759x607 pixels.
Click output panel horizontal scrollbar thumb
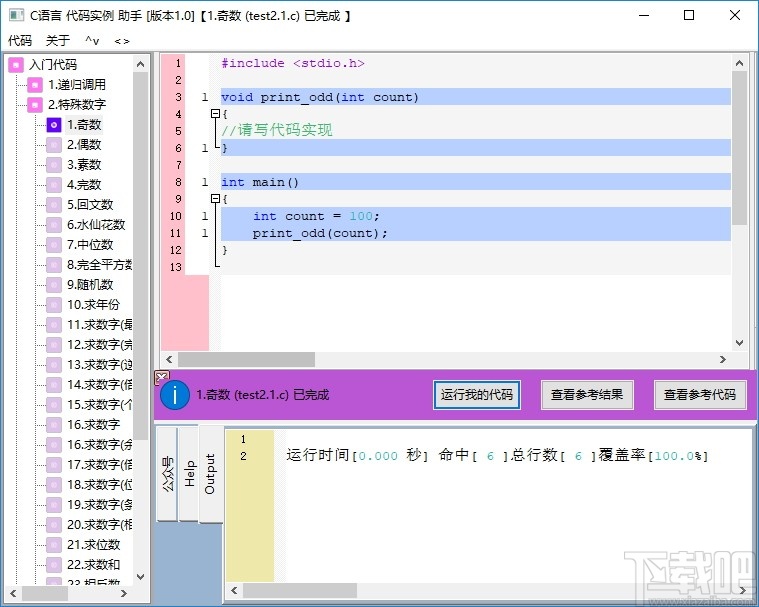coord(300,590)
